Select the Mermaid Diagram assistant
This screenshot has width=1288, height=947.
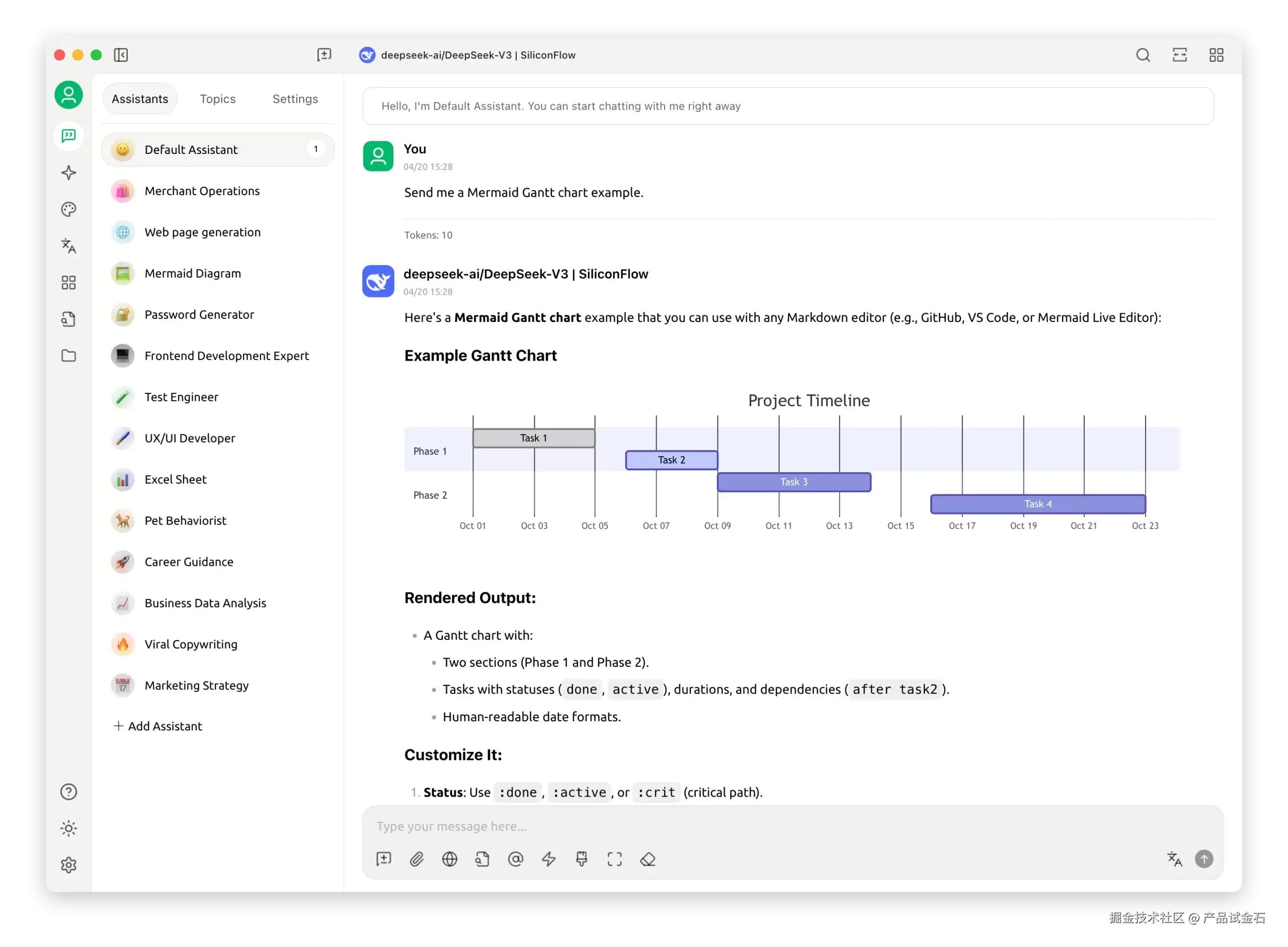tap(193, 274)
